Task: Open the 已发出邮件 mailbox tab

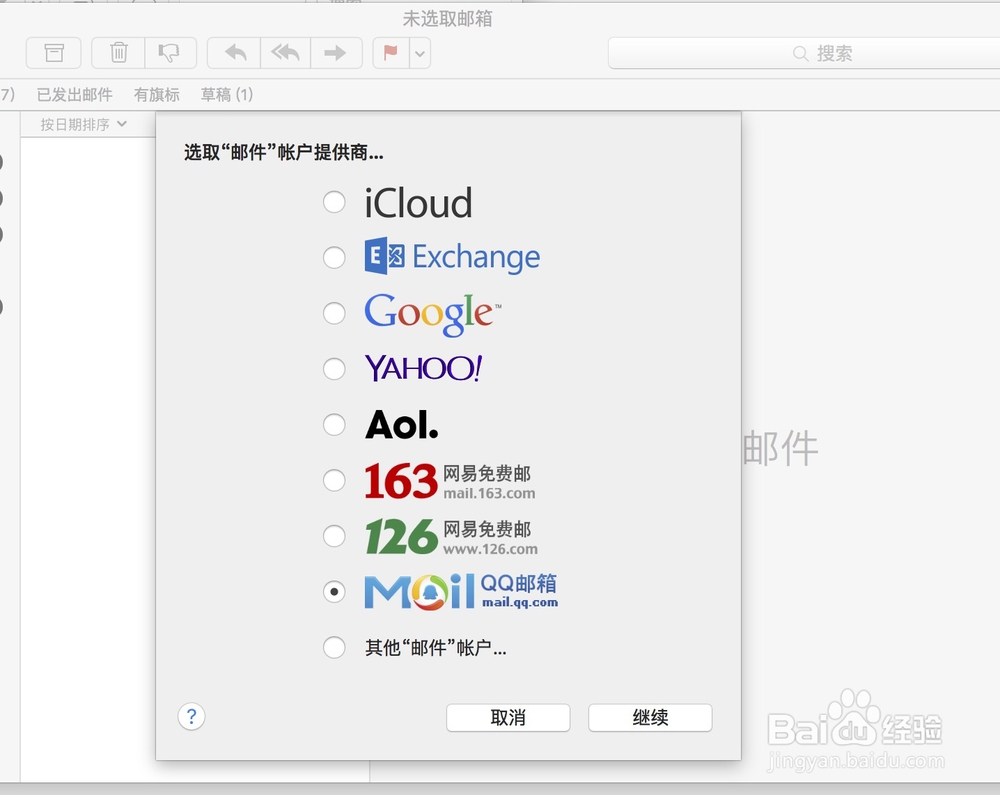Action: tap(75, 95)
